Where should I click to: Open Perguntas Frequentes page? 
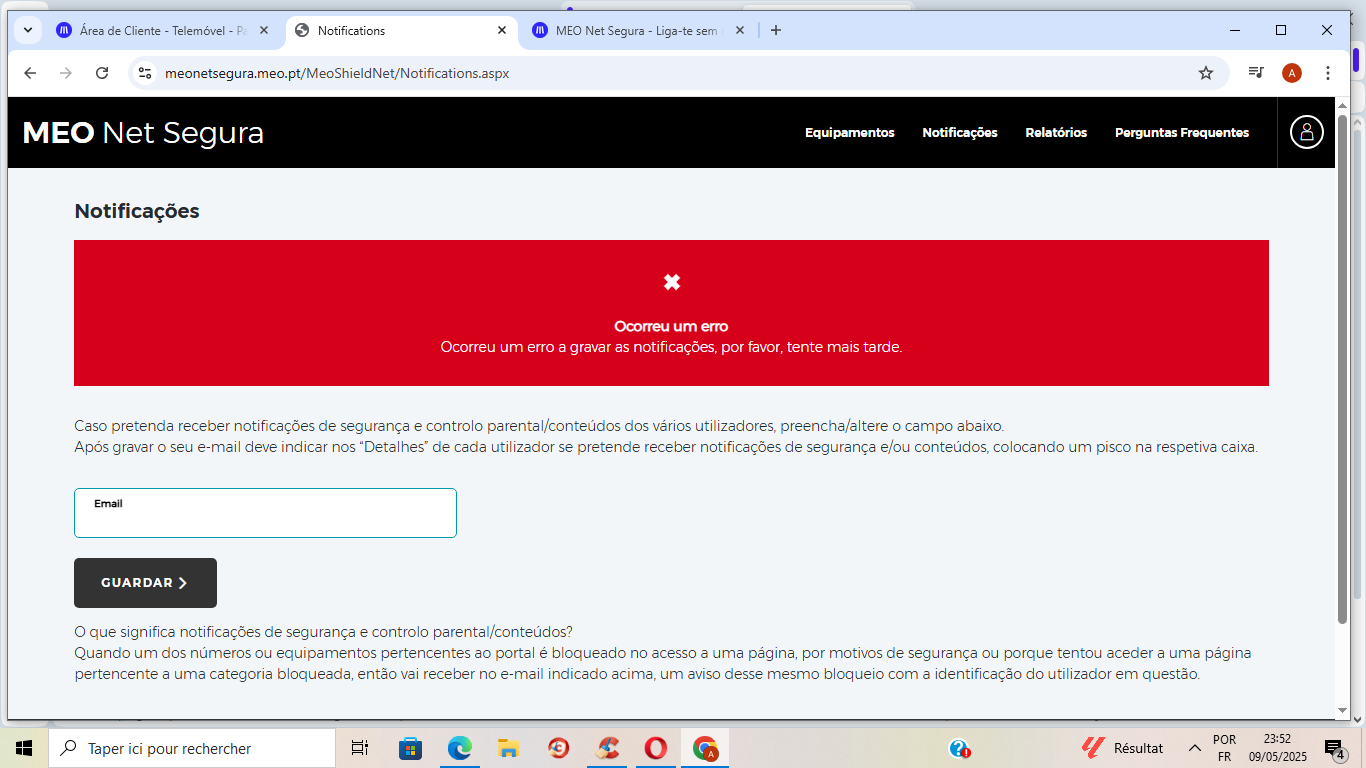1182,133
